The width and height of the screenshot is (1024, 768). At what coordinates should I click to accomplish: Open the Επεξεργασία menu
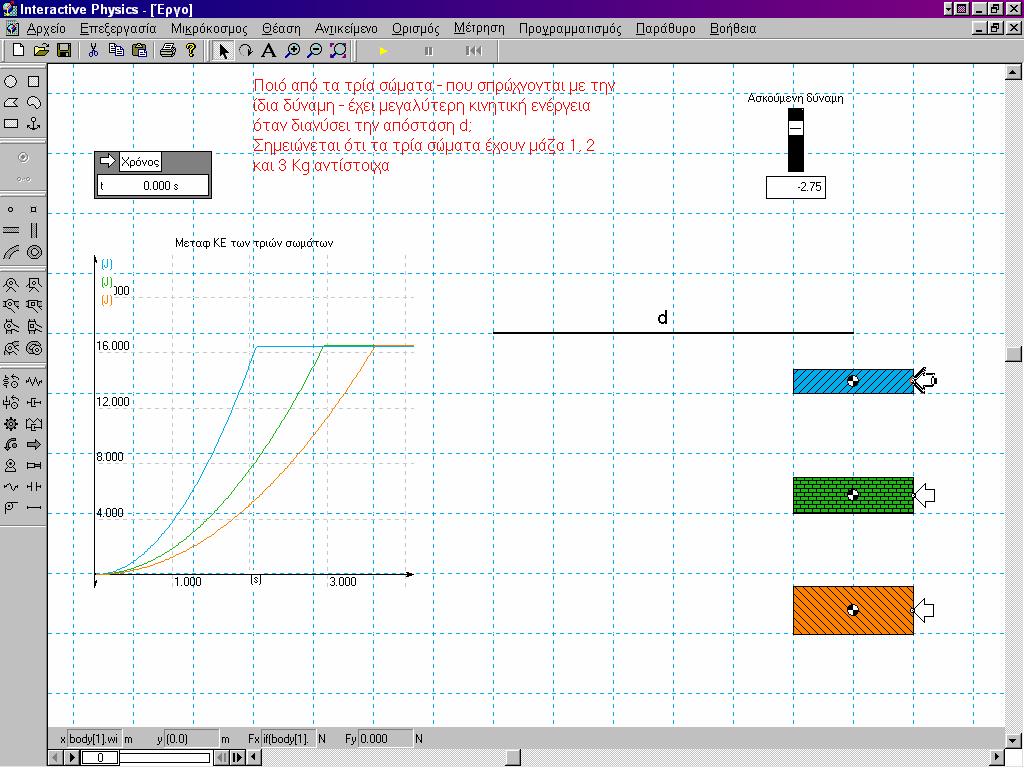tap(118, 29)
